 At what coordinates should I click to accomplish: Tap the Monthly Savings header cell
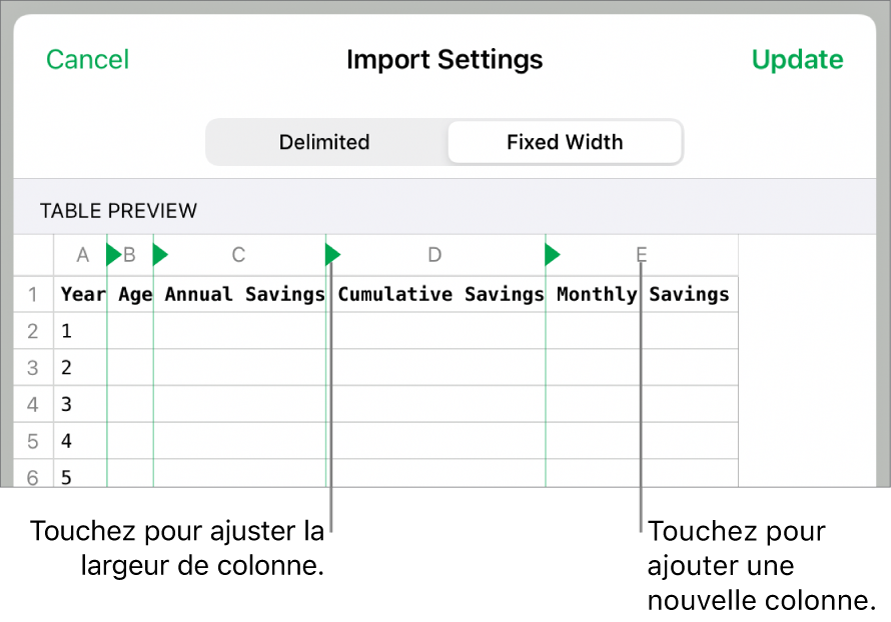tap(645, 294)
